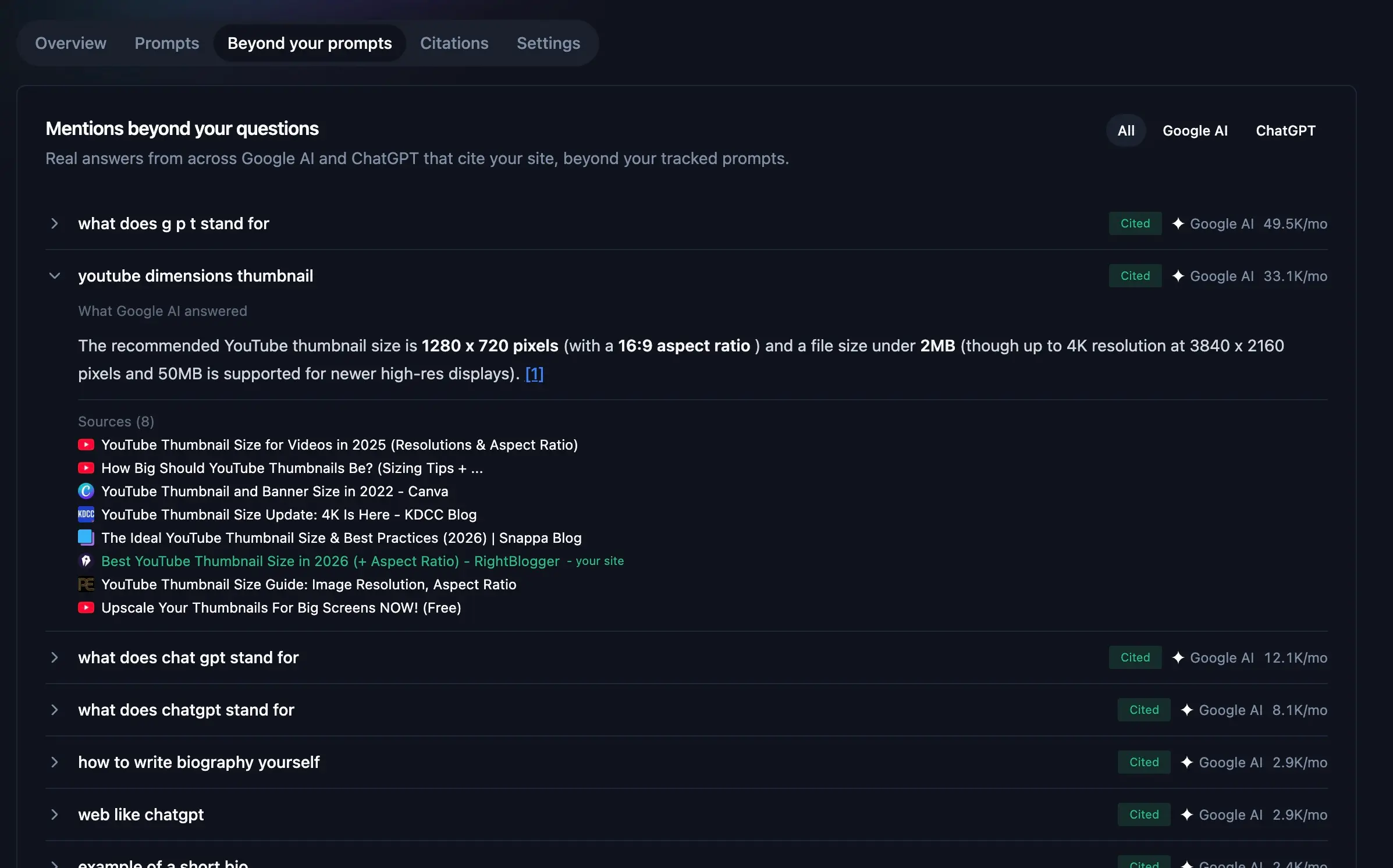Viewport: 1393px width, 868px height.
Task: Click Cited badge on 'what does g p t stand for'
Action: pyautogui.click(x=1135, y=223)
